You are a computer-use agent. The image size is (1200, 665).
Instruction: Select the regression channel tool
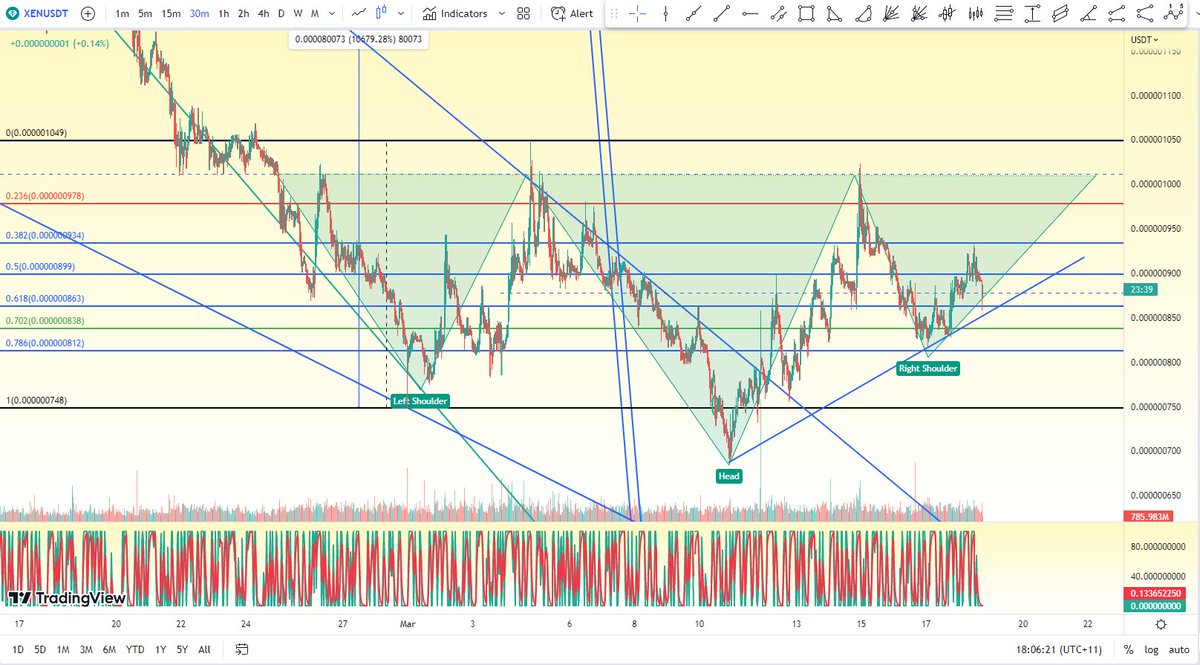click(1060, 14)
